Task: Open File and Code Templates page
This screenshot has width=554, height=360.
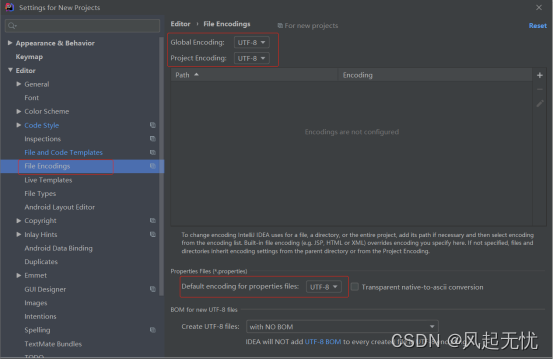Action: click(64, 153)
